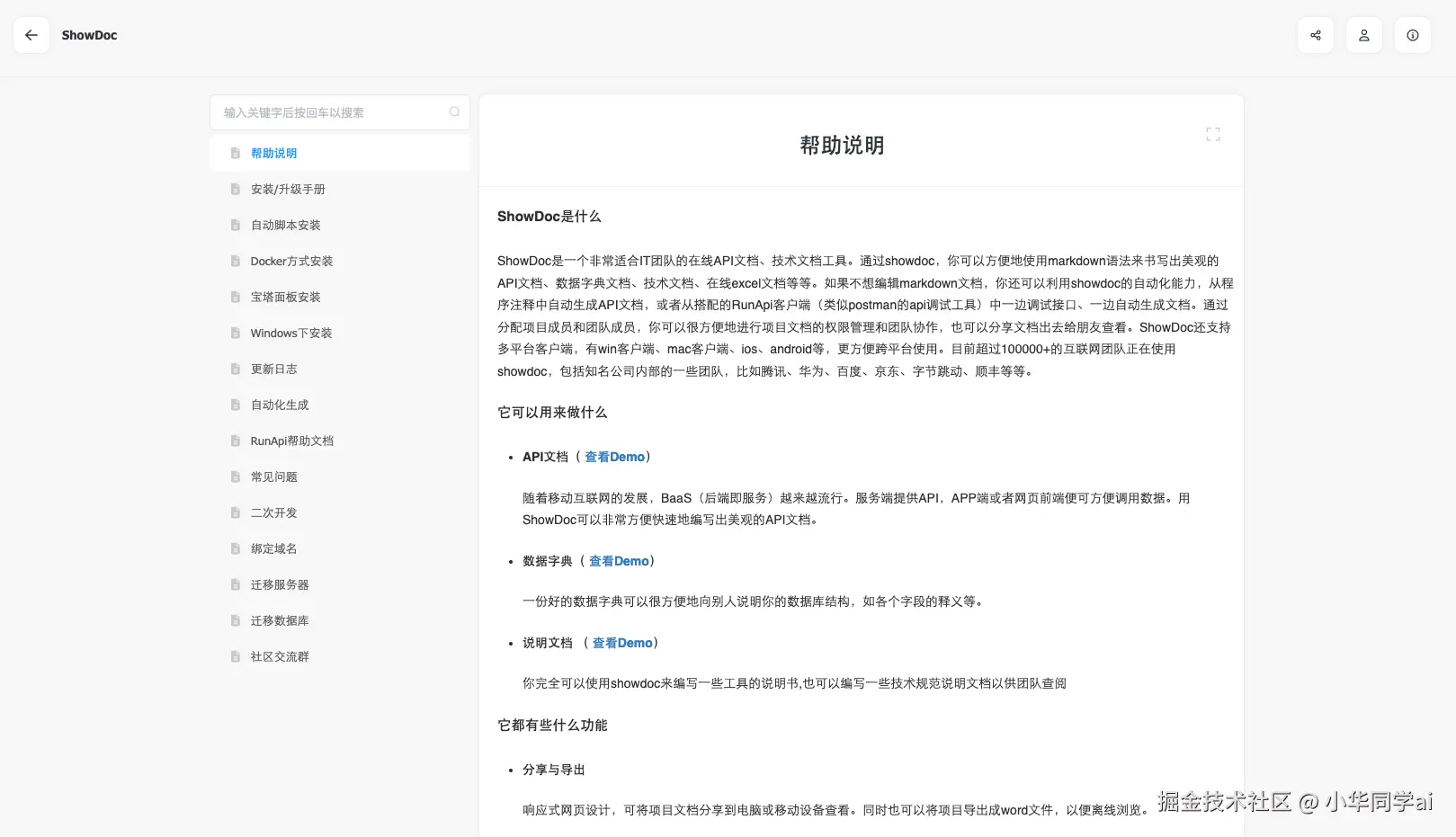Image resolution: width=1456 pixels, height=837 pixels.
Task: Toggle fullscreen view icon of the document
Action: [1213, 134]
